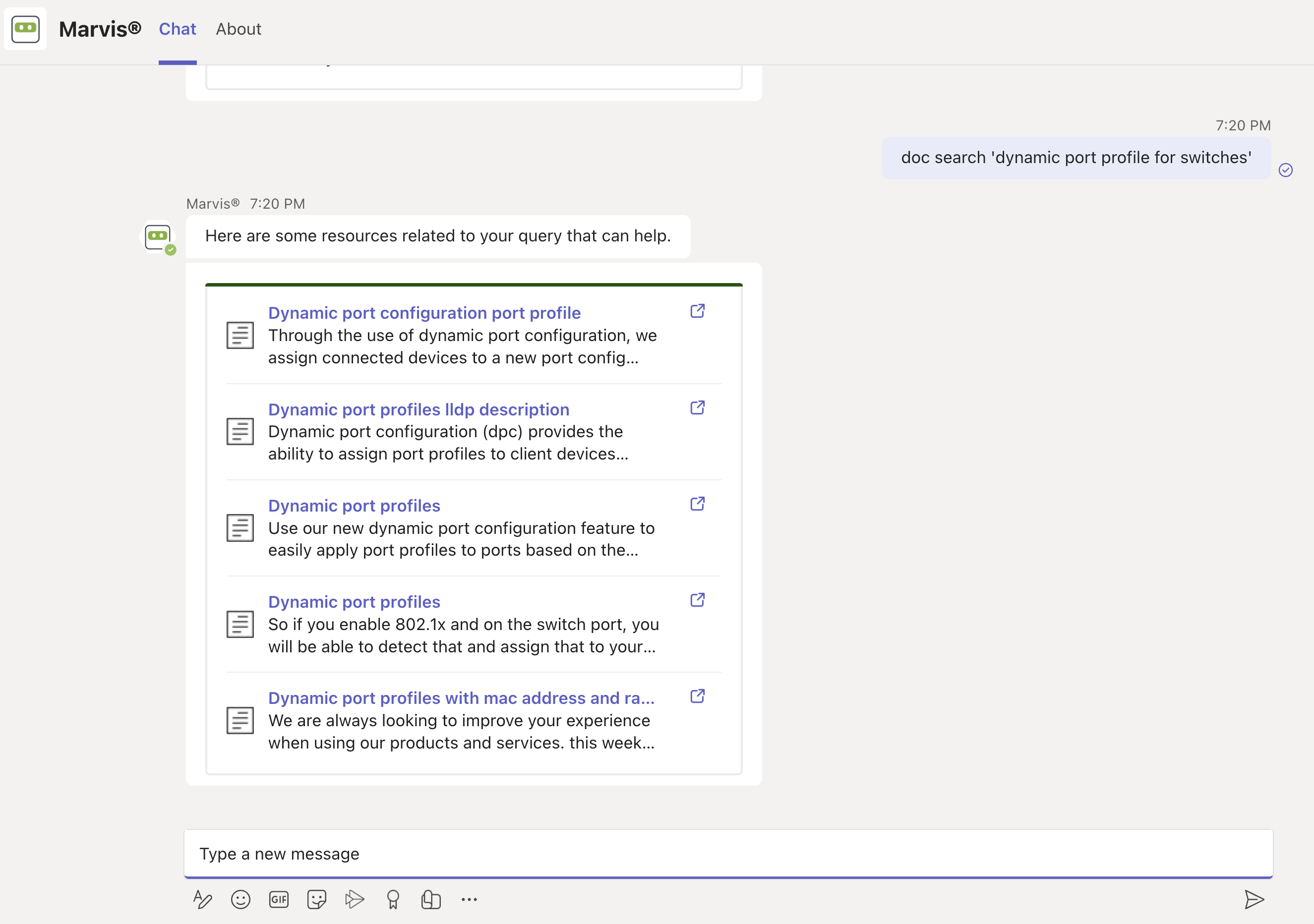This screenshot has width=1314, height=924.
Task: Open the 'Dynamic port profiles with mac address' link
Action: point(461,698)
